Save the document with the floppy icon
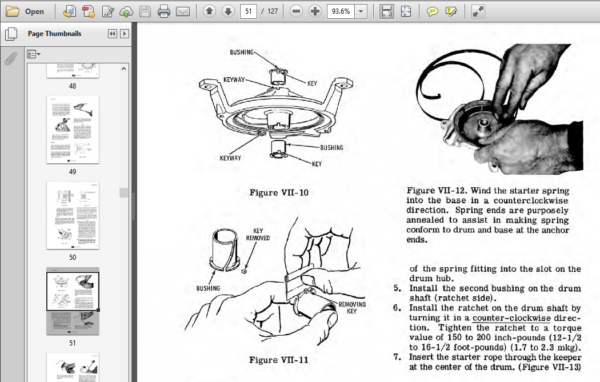Screen dimensions: 600x382 tap(145, 11)
